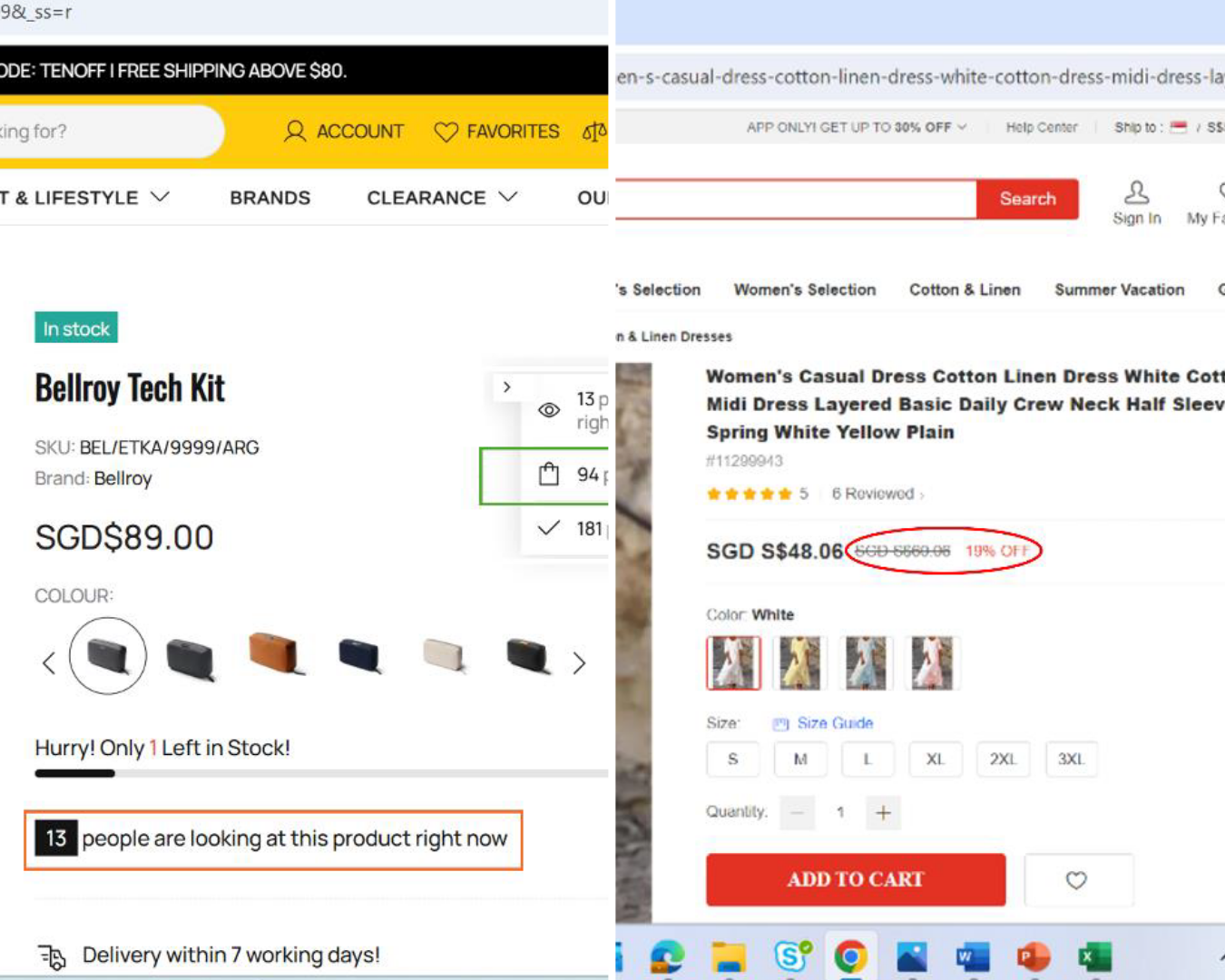Click the eye views icon in popup
The width and height of the screenshot is (1225, 980).
pos(549,410)
